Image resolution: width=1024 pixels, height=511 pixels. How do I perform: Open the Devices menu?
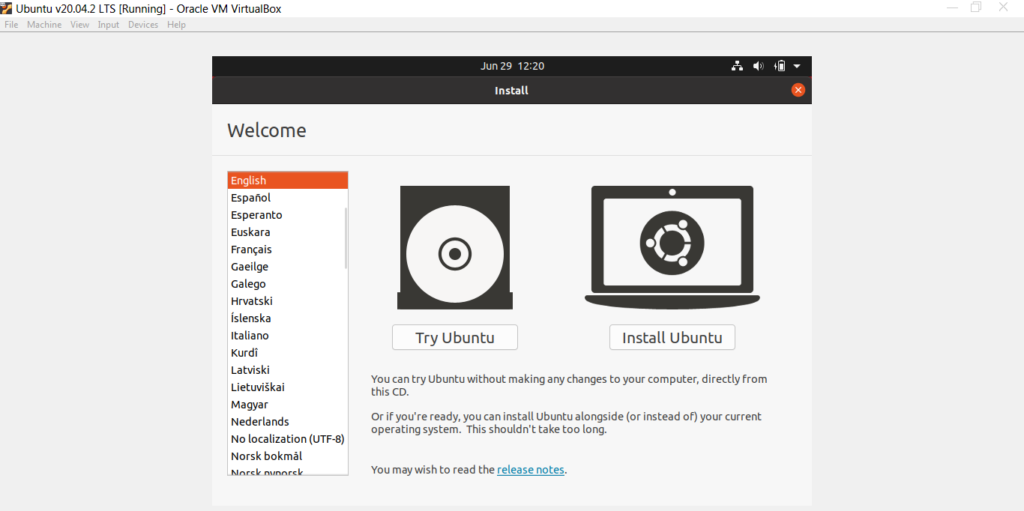point(143,25)
